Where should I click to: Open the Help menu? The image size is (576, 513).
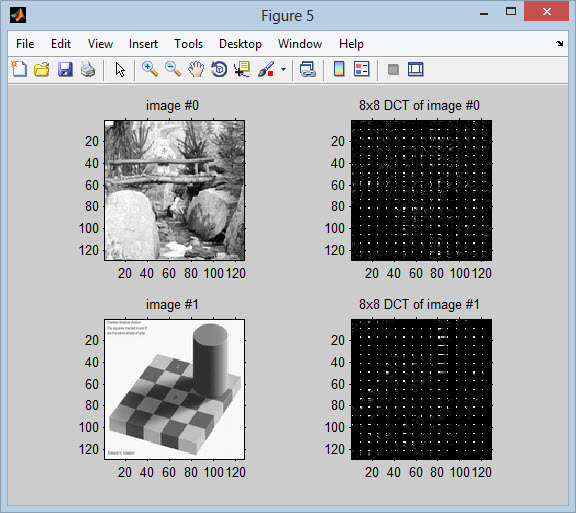click(351, 44)
